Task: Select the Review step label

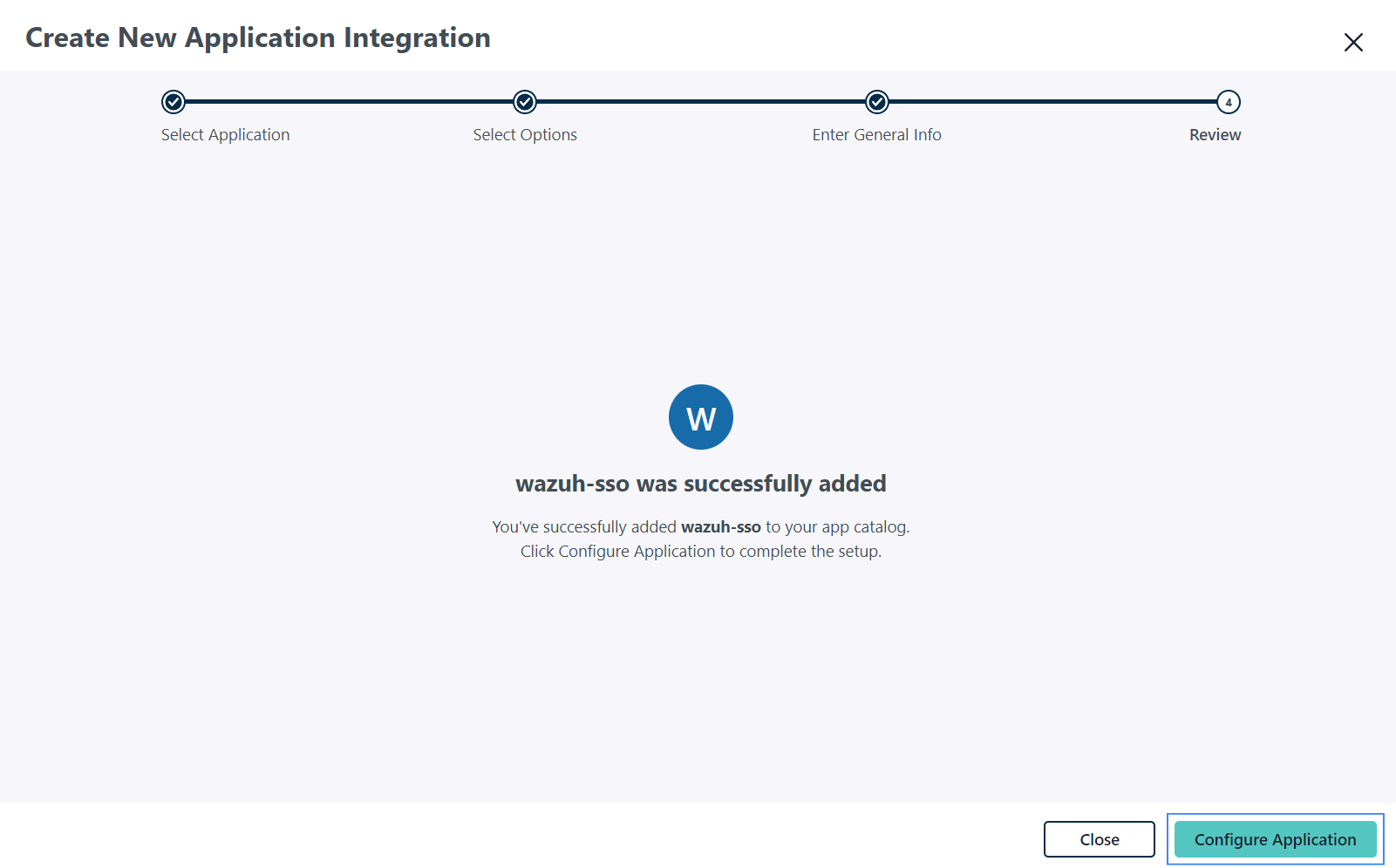Action: coord(1215,134)
